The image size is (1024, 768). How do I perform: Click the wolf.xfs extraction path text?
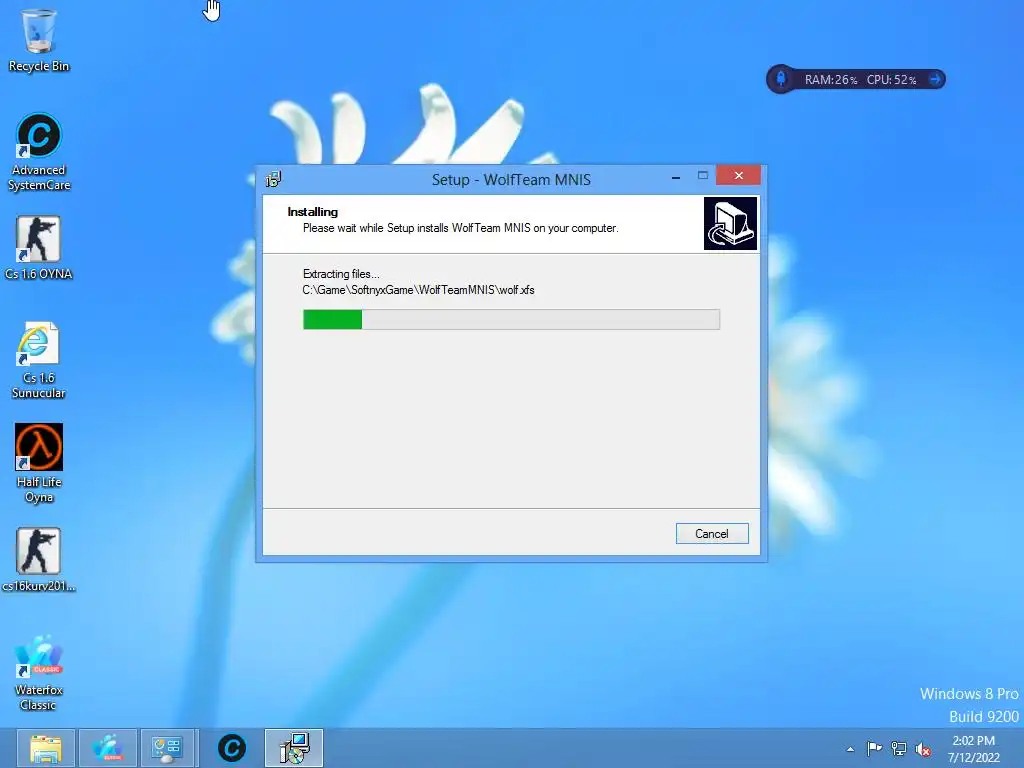(x=418, y=290)
